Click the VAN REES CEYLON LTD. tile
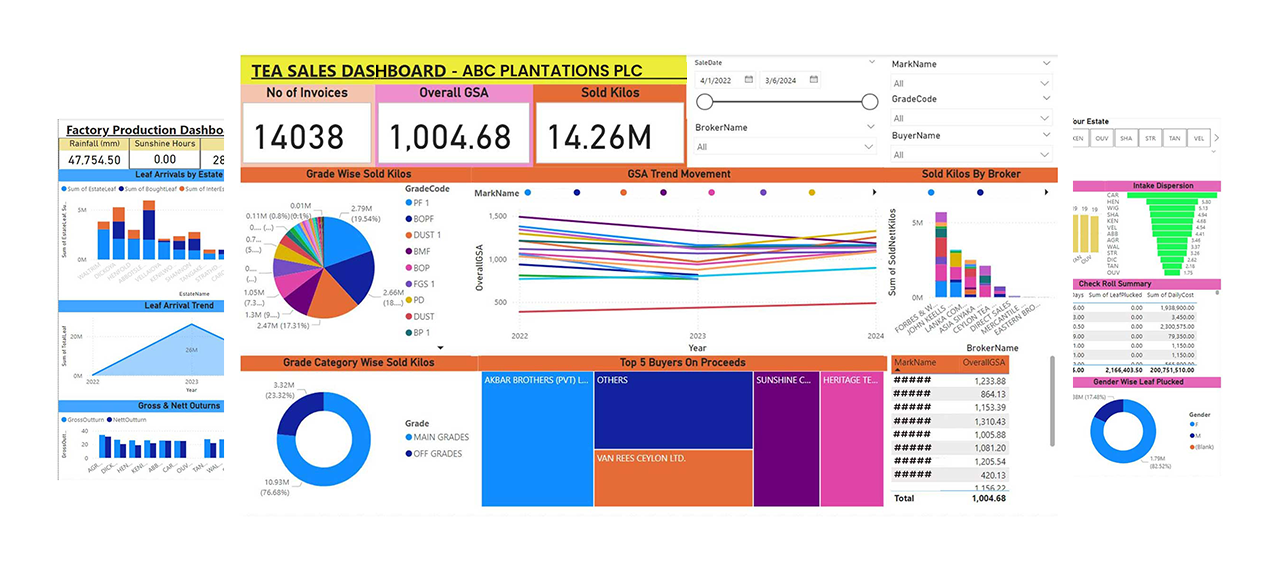The height and width of the screenshot is (576, 1280). pyautogui.click(x=672, y=478)
